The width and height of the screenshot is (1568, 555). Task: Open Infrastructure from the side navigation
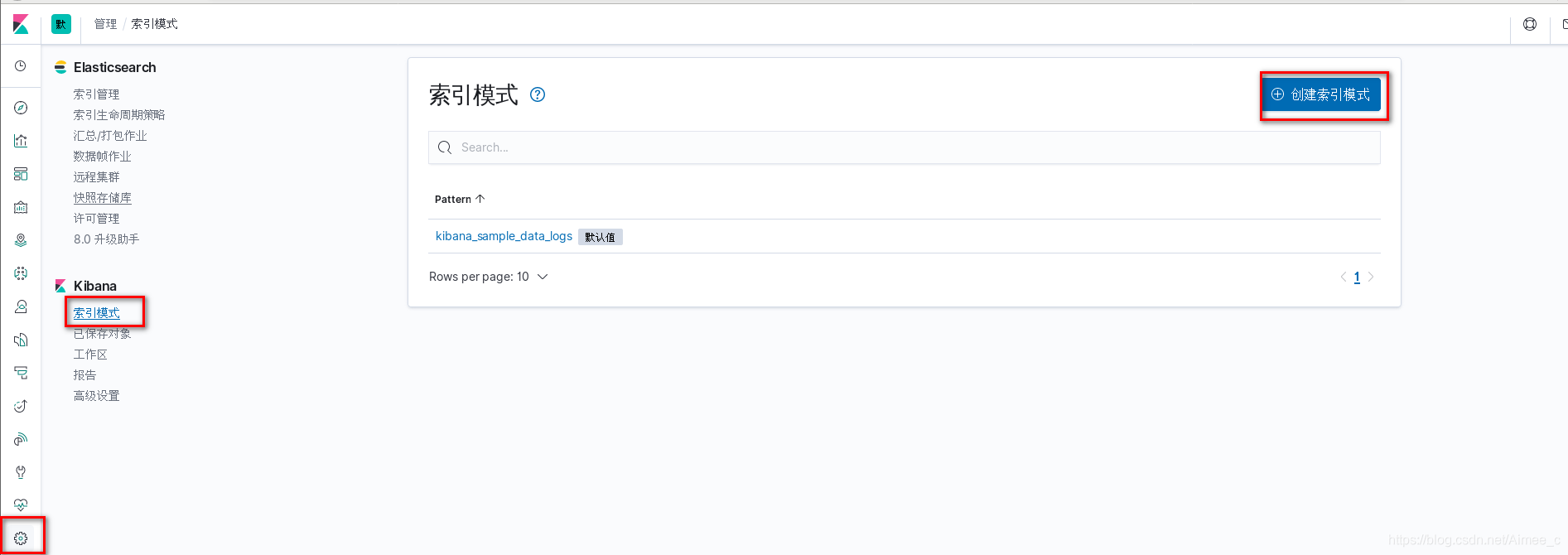pyautogui.click(x=21, y=306)
